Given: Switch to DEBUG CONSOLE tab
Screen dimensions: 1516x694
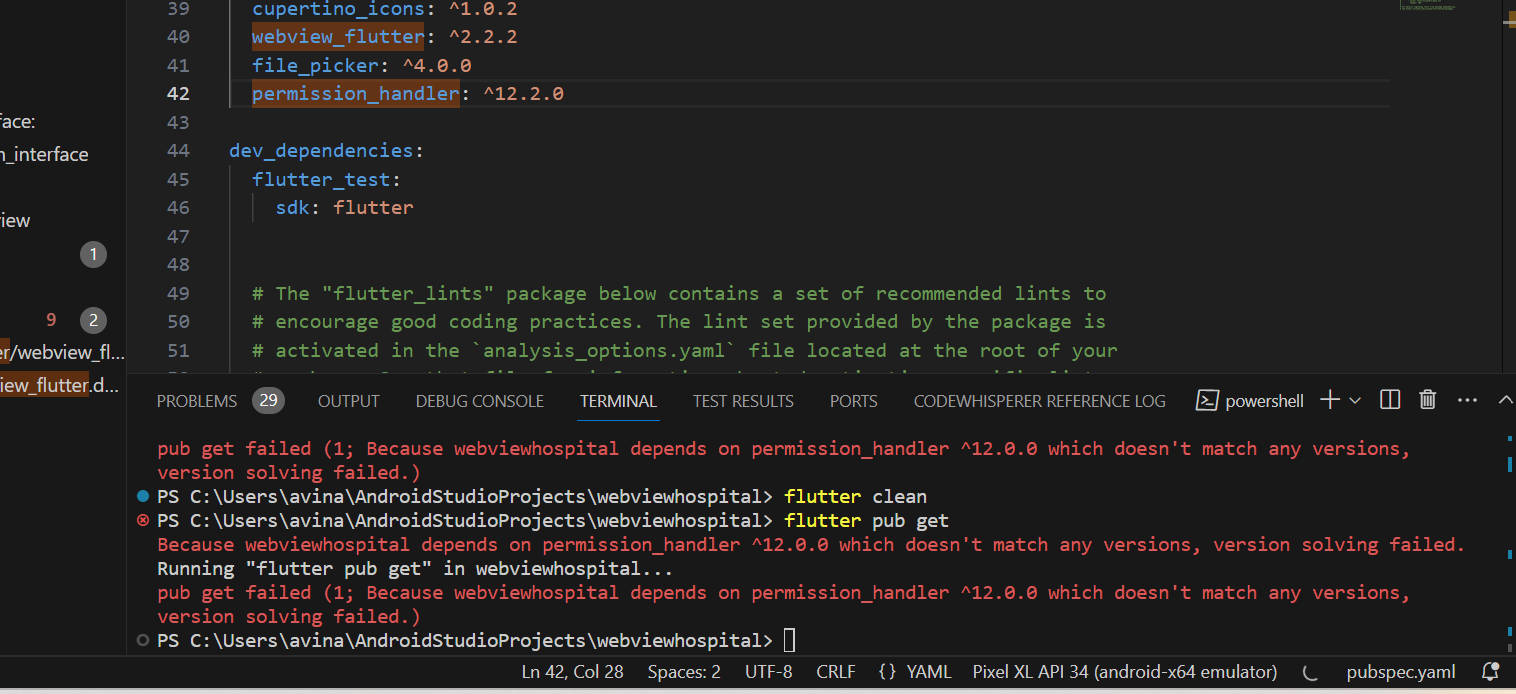Looking at the screenshot, I should pos(480,401).
